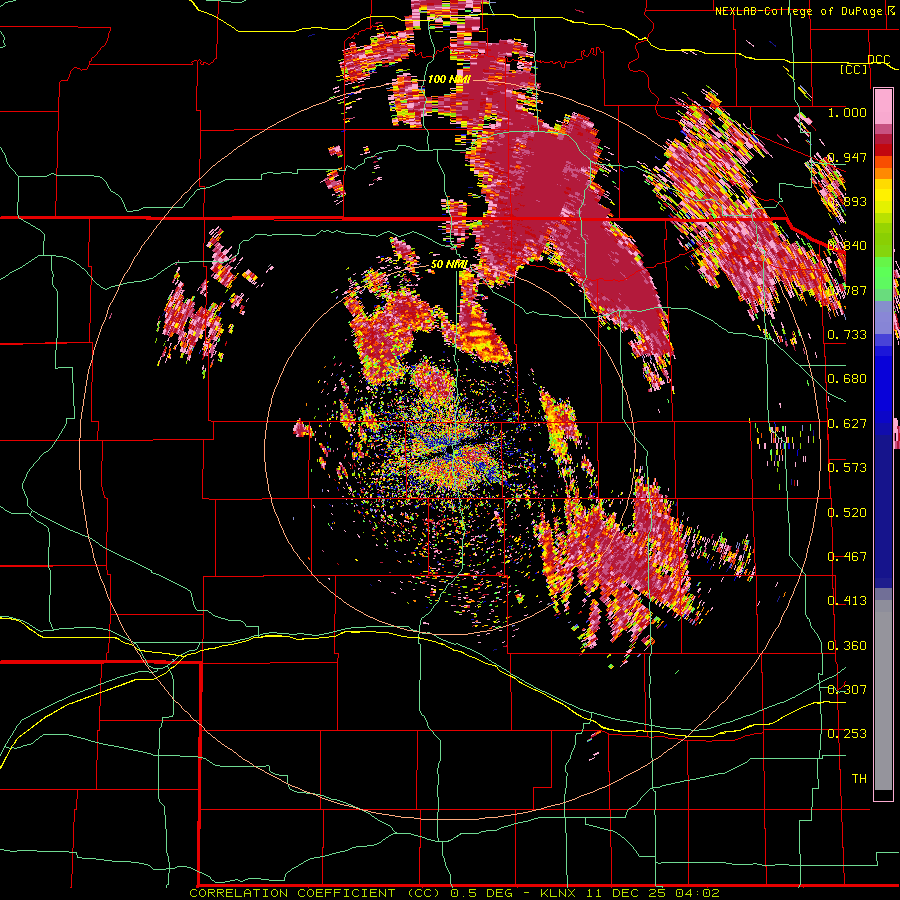Click the 0.893 scale value
Screen dimensions: 900x900
[847, 201]
